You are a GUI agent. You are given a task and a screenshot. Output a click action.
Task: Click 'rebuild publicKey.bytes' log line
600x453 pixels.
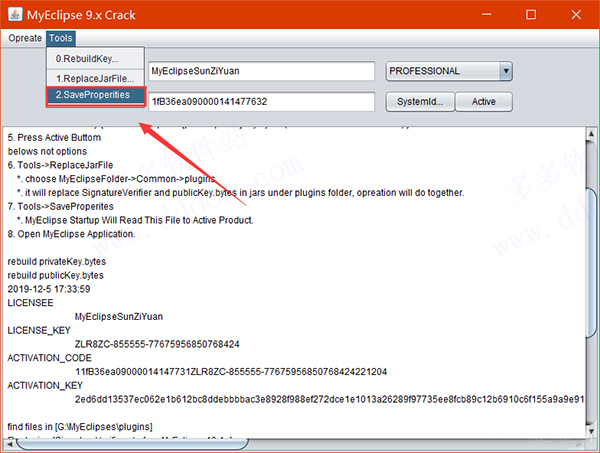click(55, 275)
